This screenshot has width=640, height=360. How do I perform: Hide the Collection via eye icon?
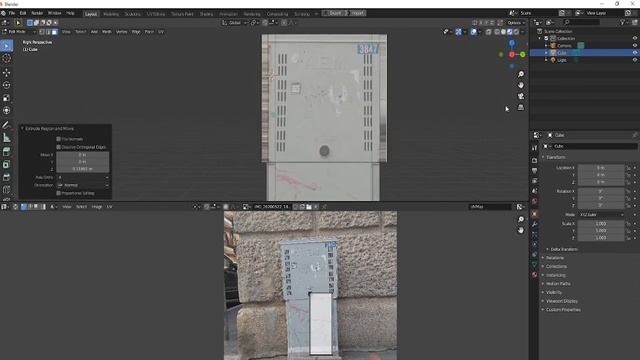pyautogui.click(x=635, y=38)
